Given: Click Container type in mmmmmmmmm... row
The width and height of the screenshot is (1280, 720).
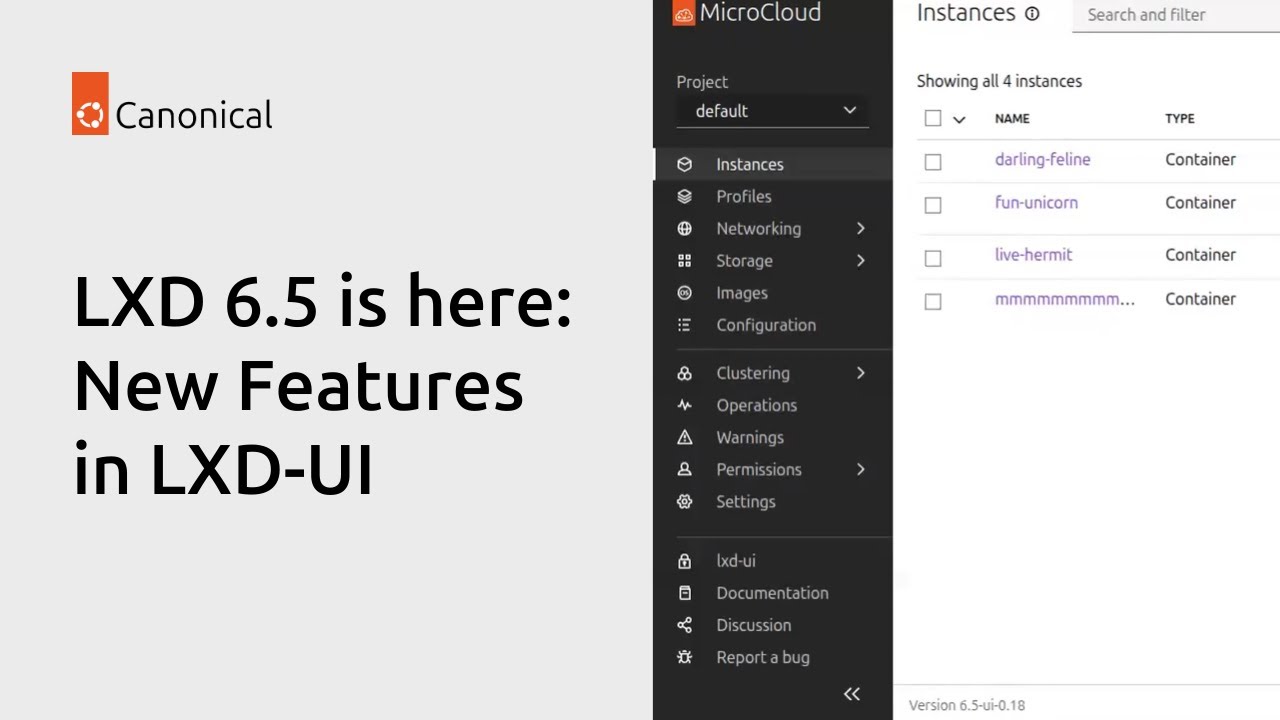Looking at the screenshot, I should [1200, 299].
